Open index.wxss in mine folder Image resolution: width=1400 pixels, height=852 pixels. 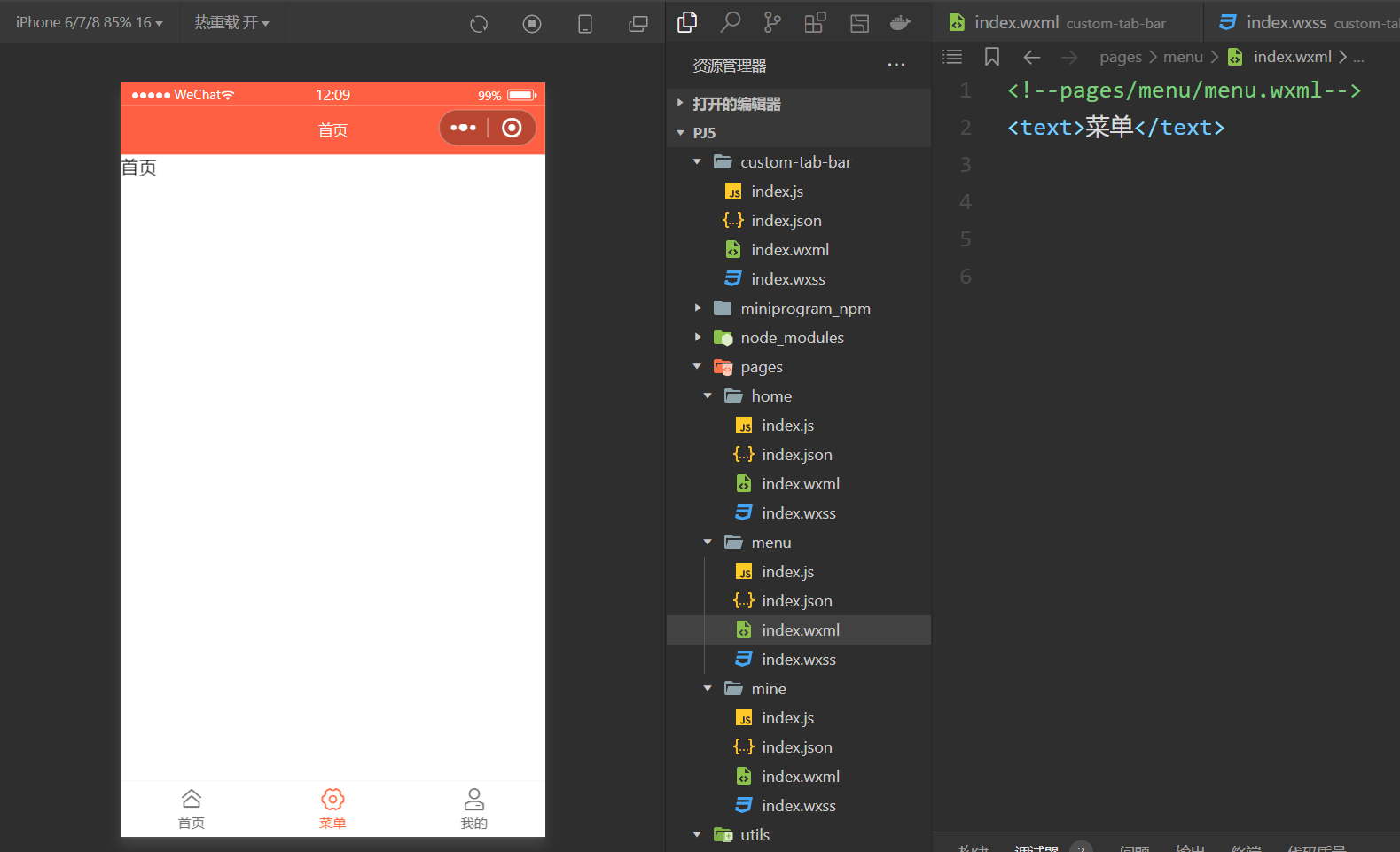coord(798,806)
